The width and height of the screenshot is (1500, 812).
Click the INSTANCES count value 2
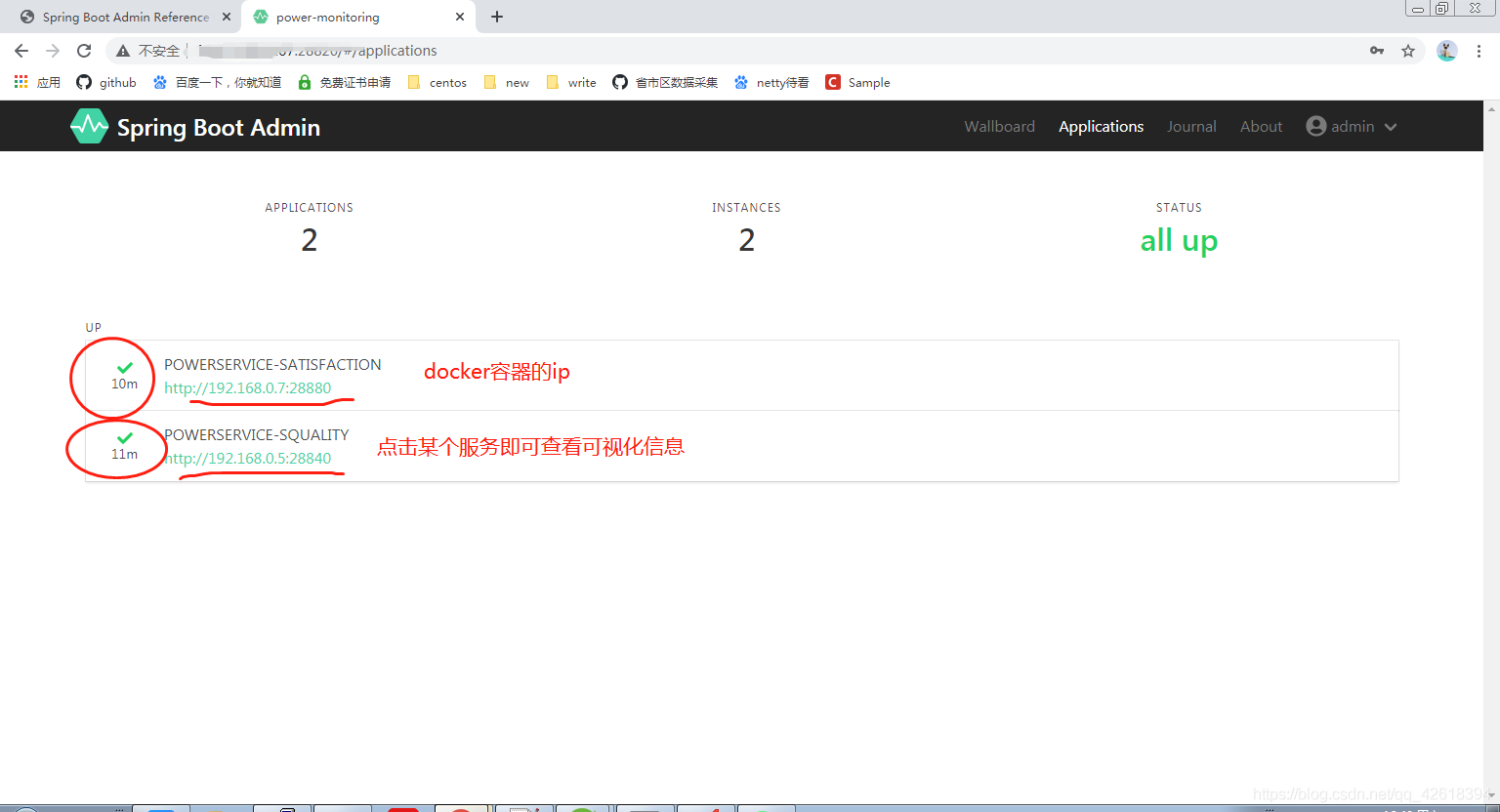point(747,240)
